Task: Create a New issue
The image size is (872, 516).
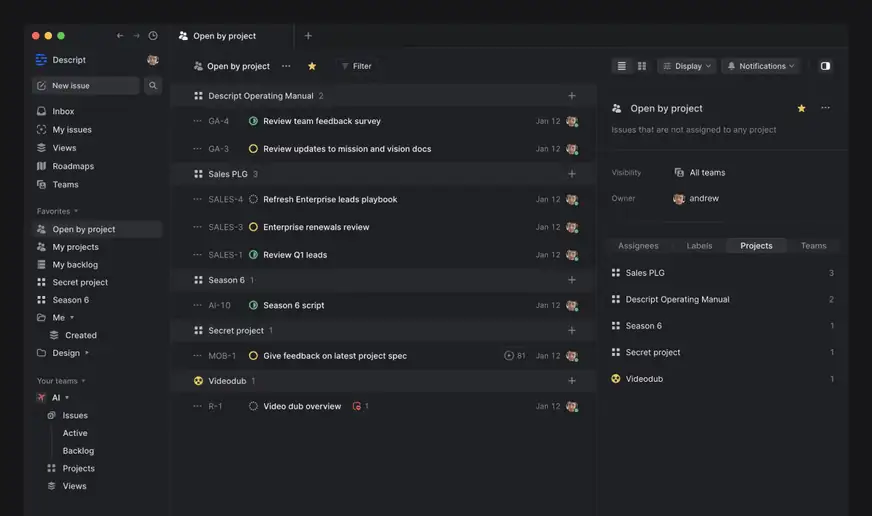Action: point(86,86)
